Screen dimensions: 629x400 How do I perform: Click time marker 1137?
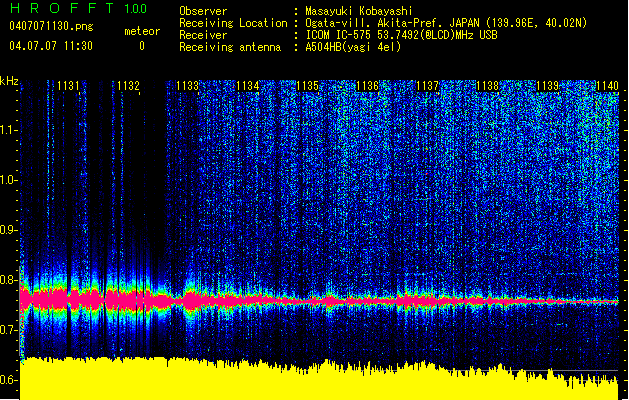coord(428,86)
